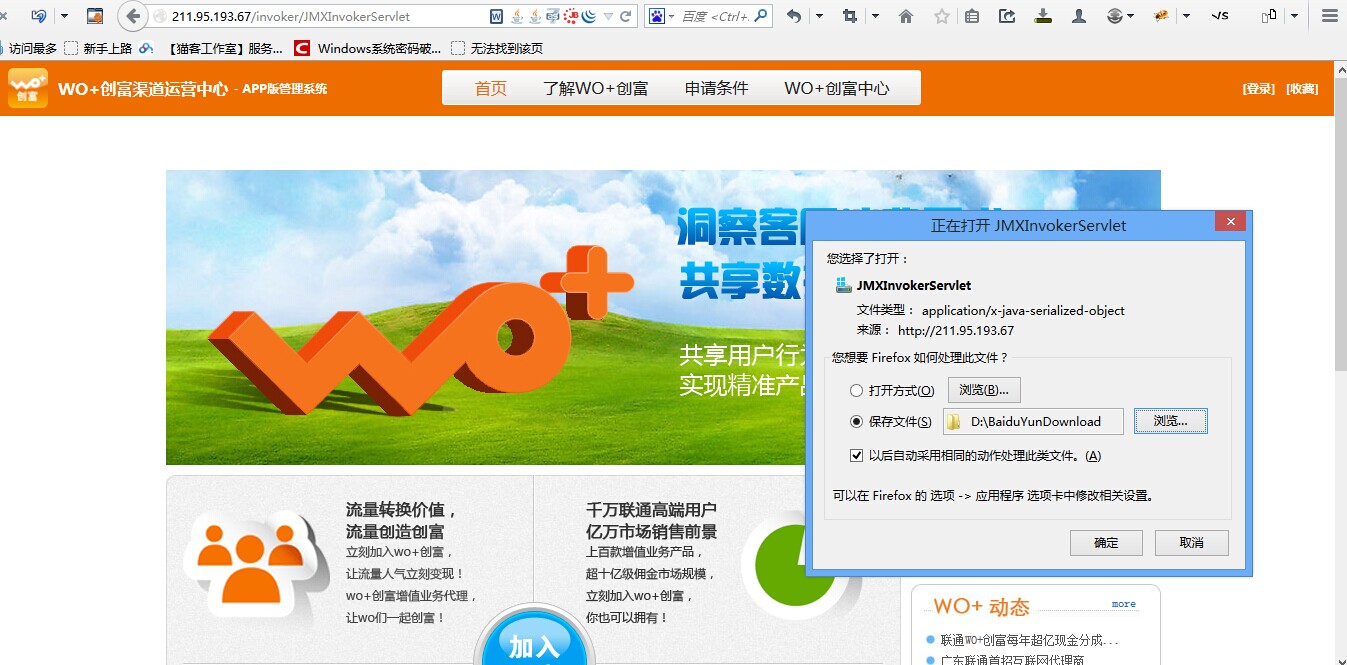The height and width of the screenshot is (665, 1347).
Task: Open dropdown arrow beside globe download icon
Action: pos(1131,16)
